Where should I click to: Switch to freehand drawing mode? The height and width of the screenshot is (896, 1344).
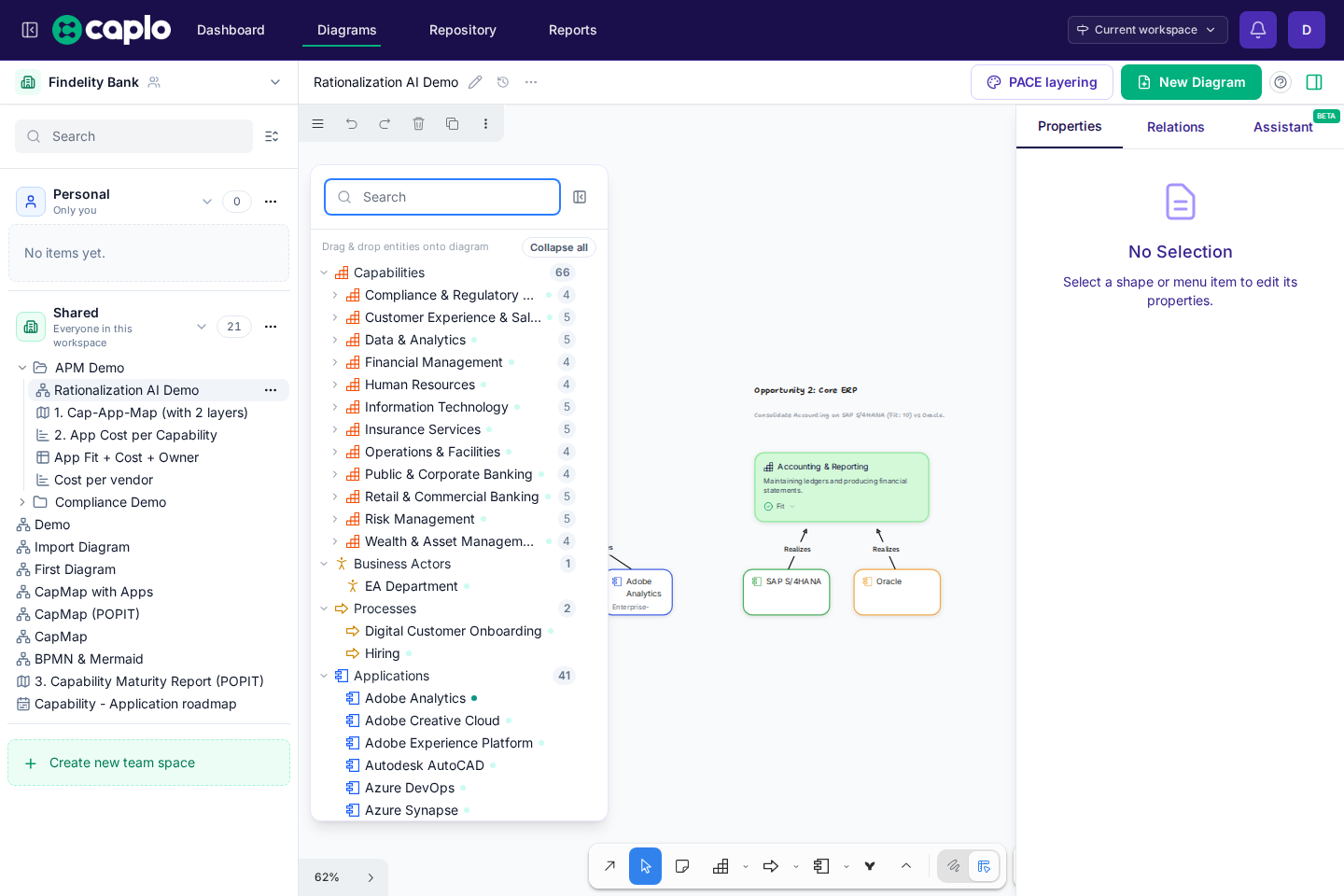[x=953, y=866]
